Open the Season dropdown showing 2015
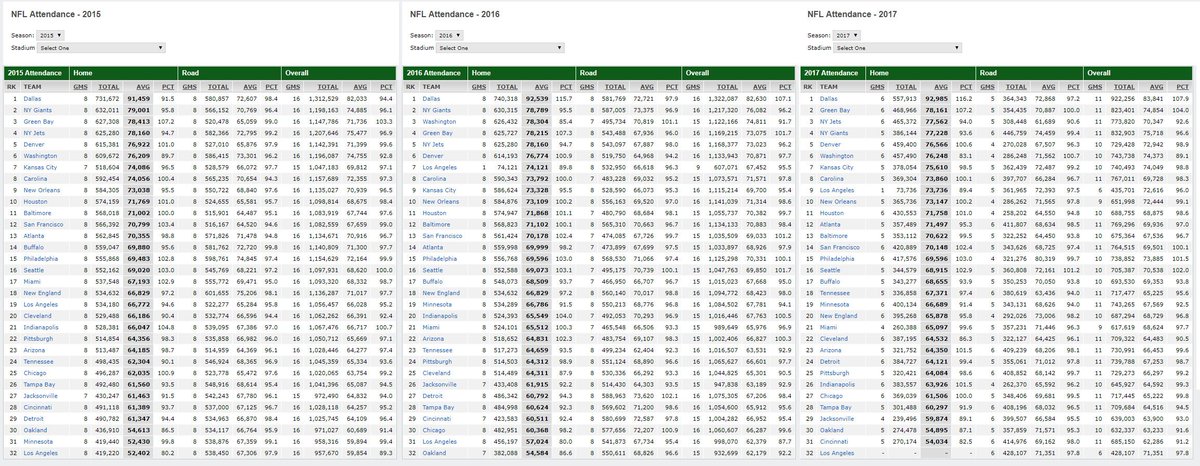The height and width of the screenshot is (466, 1200). [x=50, y=36]
